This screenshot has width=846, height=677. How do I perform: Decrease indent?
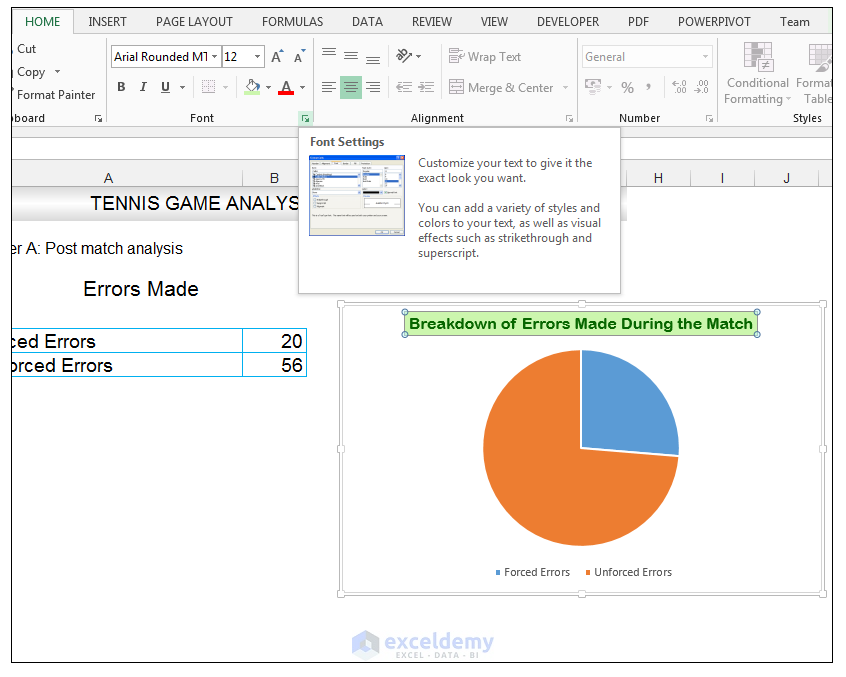click(x=404, y=87)
